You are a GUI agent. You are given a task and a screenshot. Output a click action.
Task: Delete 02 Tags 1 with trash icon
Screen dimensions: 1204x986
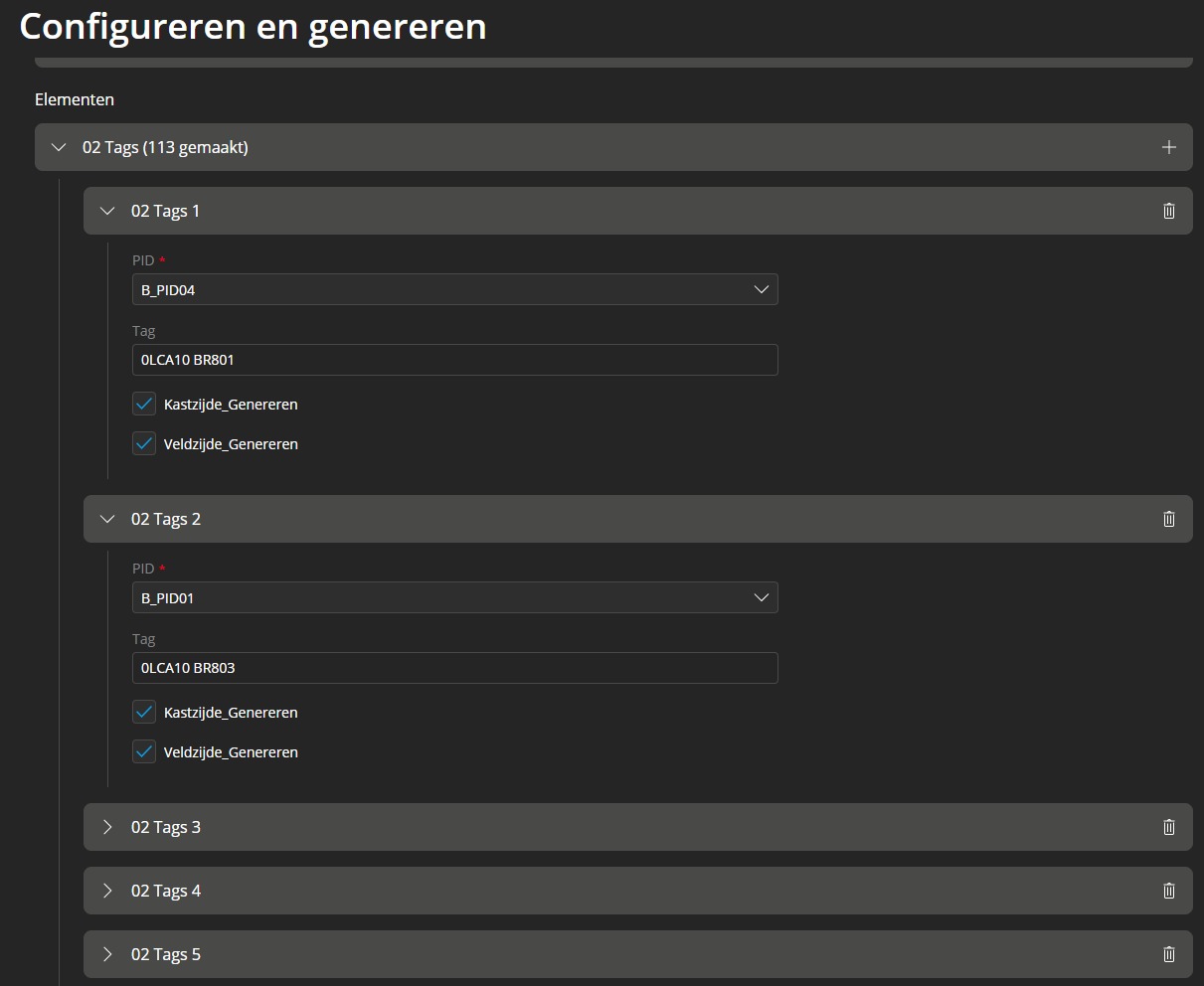1168,211
